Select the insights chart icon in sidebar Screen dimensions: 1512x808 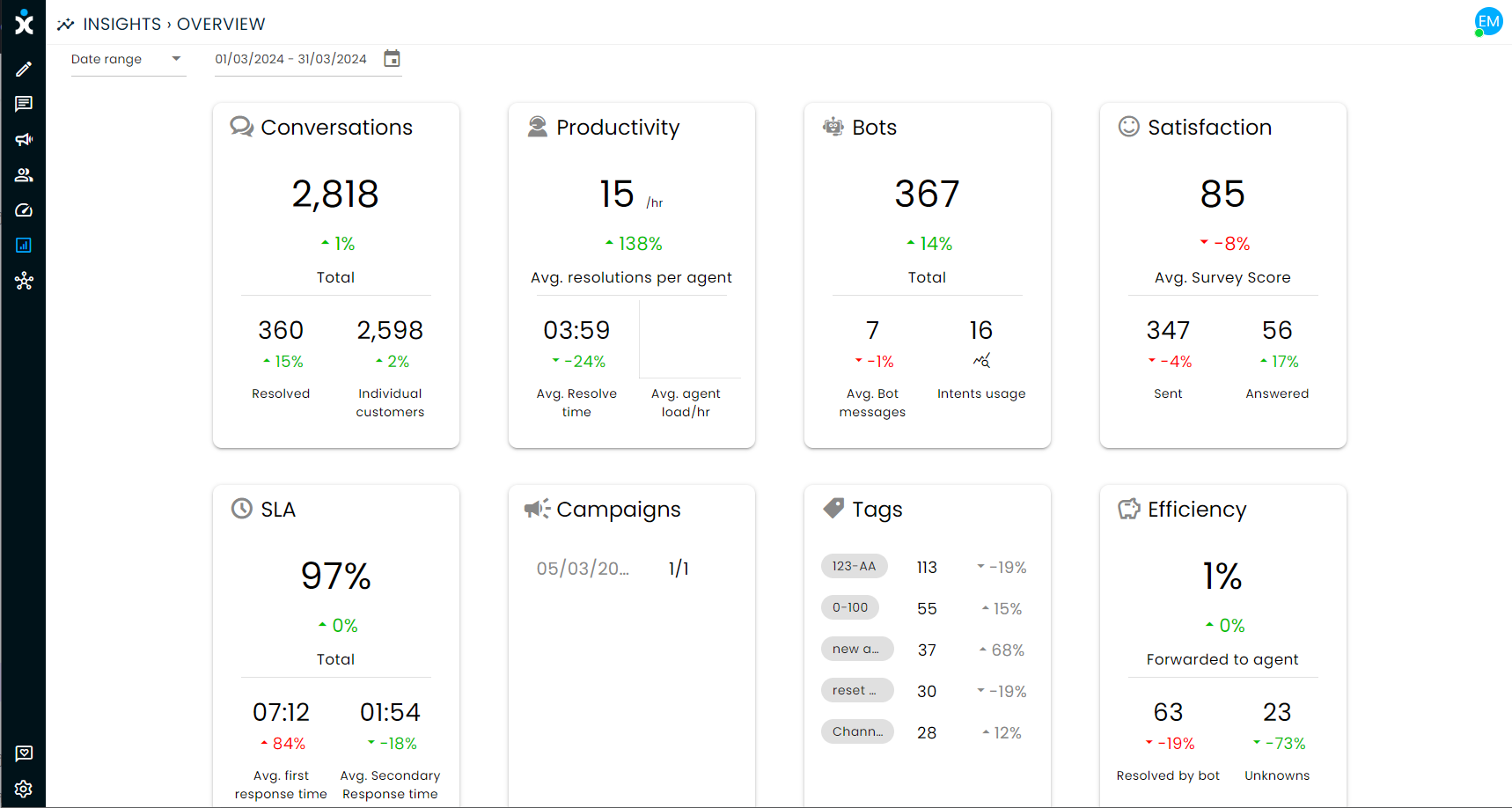[x=24, y=246]
